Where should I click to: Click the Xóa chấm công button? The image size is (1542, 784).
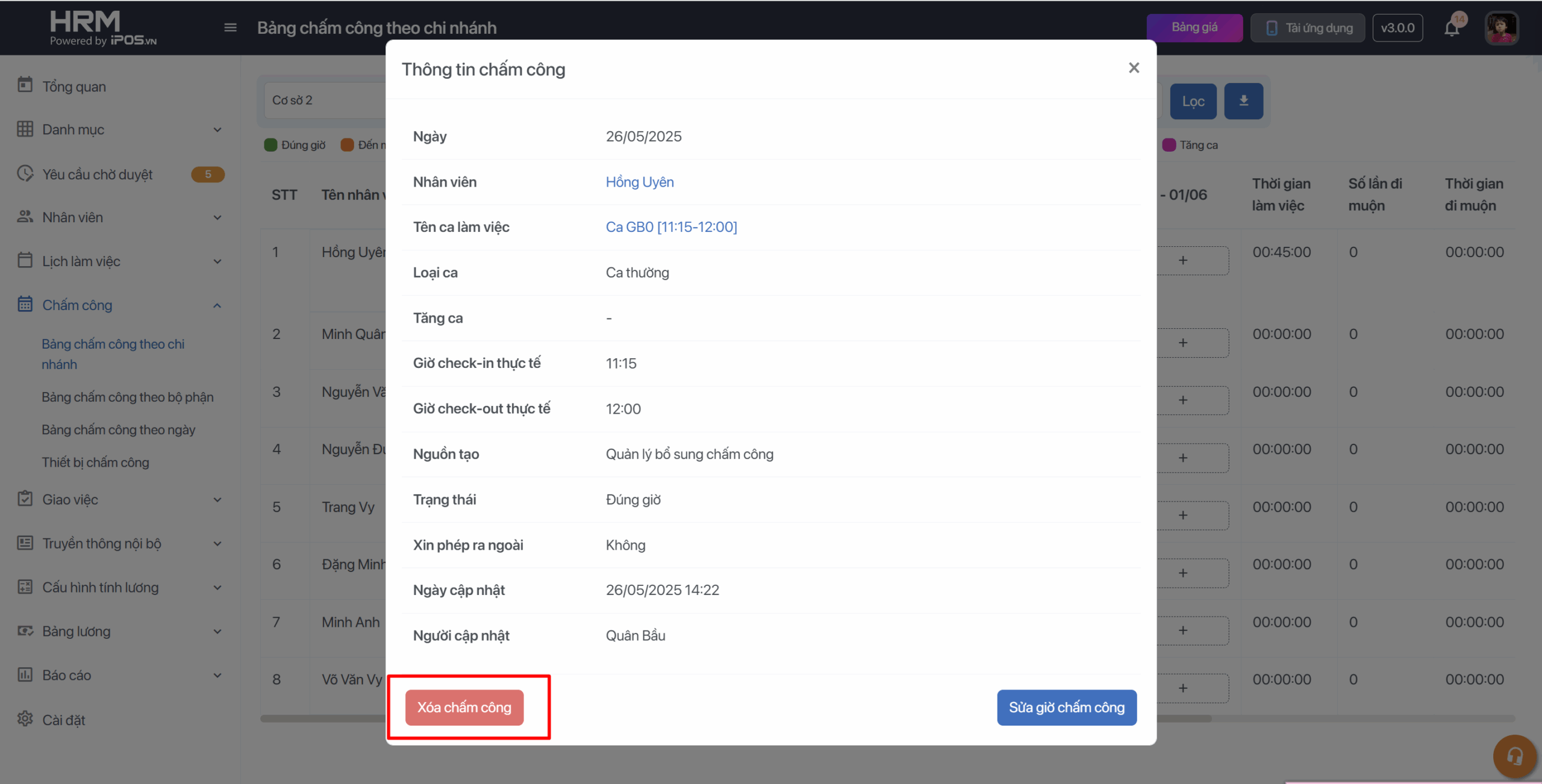coord(464,708)
